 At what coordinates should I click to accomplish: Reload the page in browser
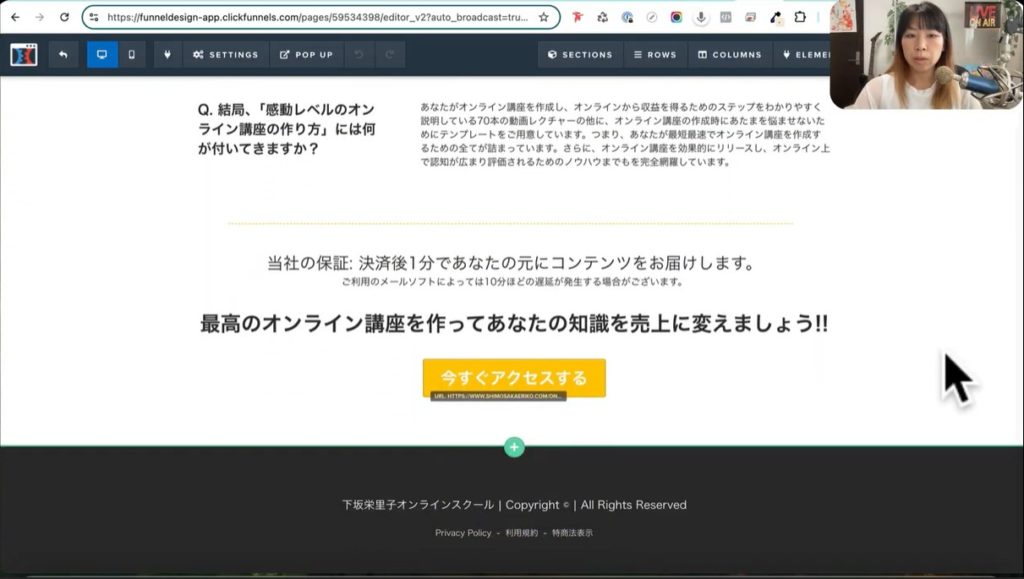click(x=65, y=17)
